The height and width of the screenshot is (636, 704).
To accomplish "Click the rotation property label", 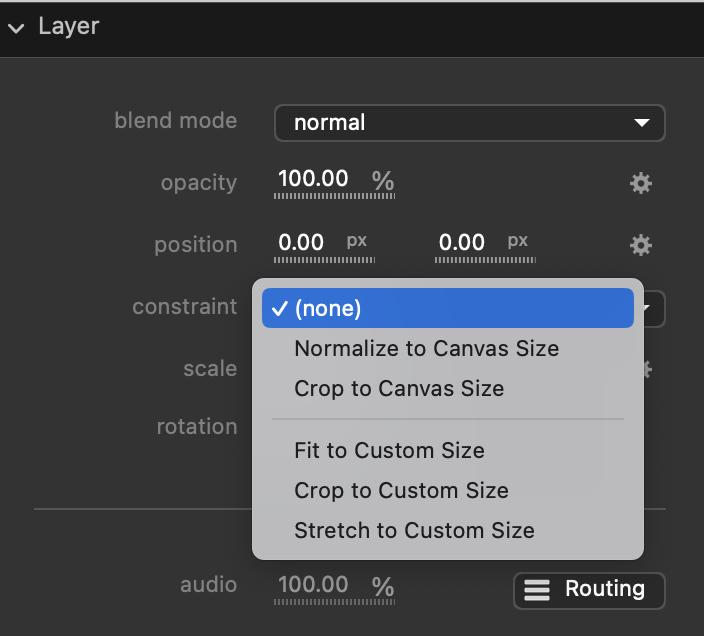I will tap(196, 427).
